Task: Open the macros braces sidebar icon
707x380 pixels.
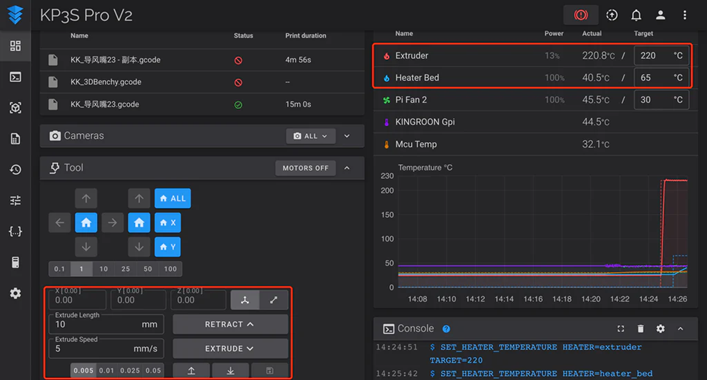Action: click(x=15, y=231)
